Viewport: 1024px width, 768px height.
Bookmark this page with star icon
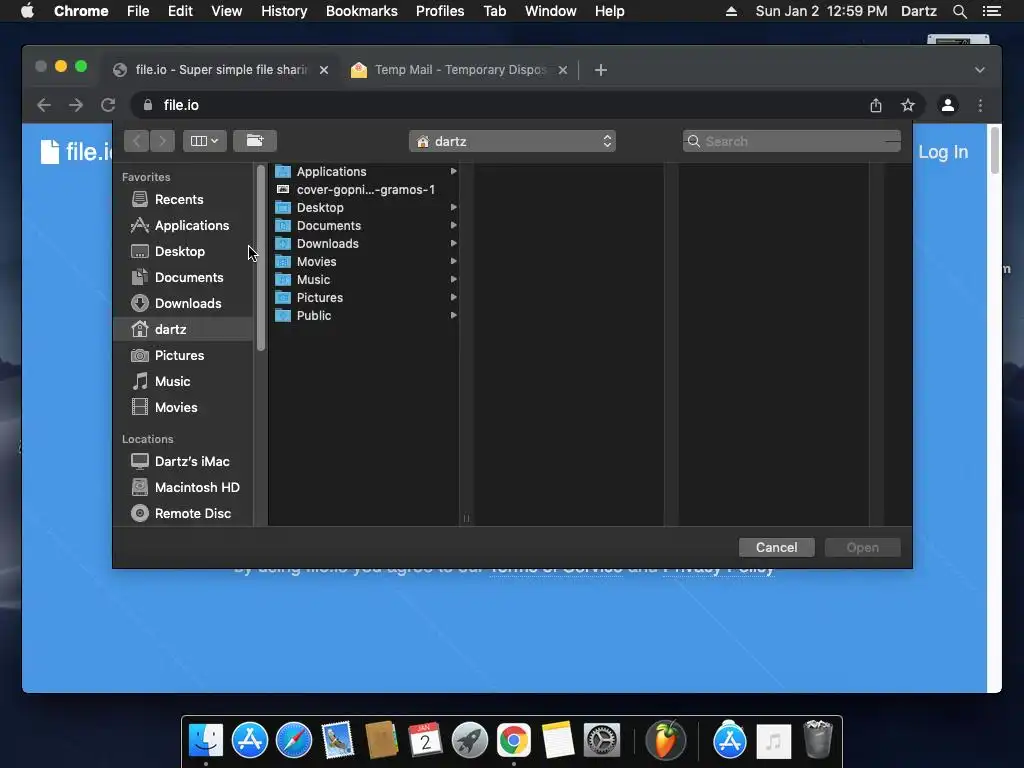tap(908, 105)
